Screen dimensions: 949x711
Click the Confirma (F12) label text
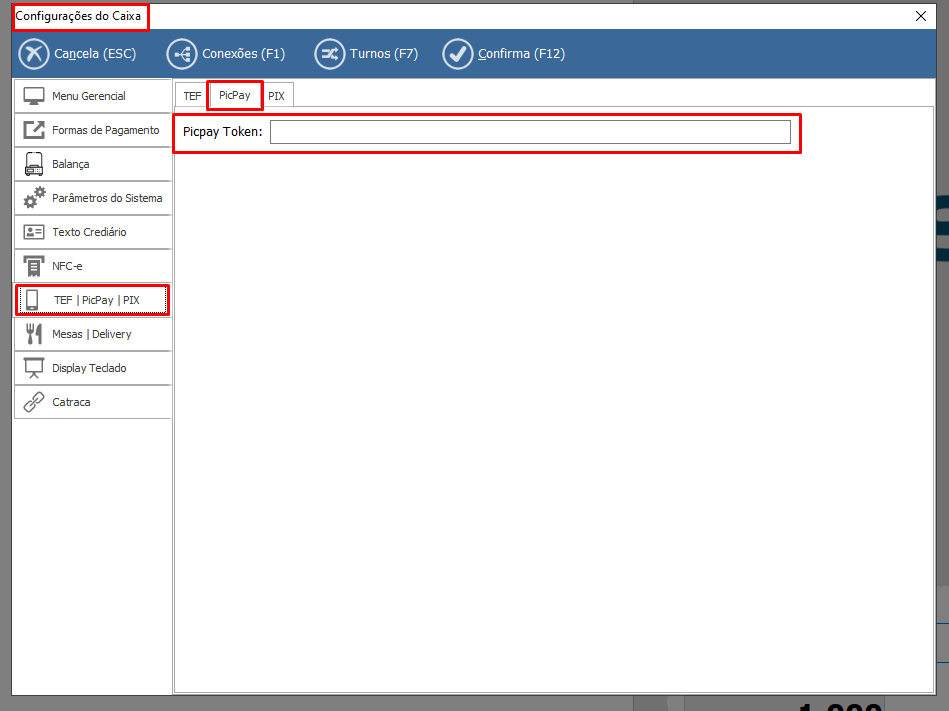click(521, 54)
